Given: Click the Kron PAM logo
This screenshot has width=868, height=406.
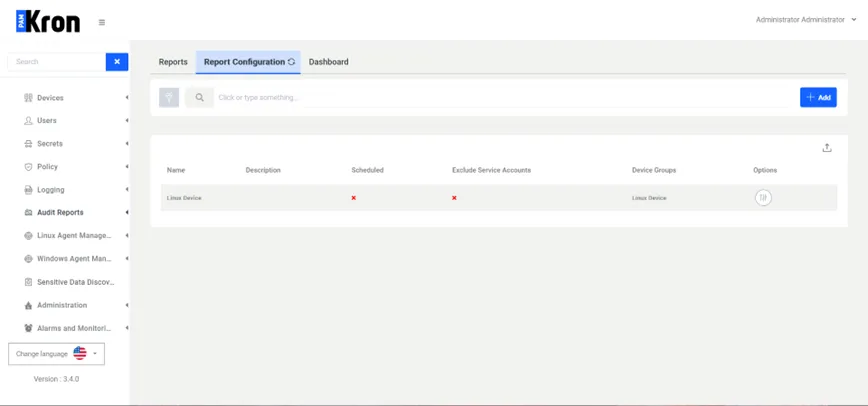Looking at the screenshot, I should click(x=48, y=21).
